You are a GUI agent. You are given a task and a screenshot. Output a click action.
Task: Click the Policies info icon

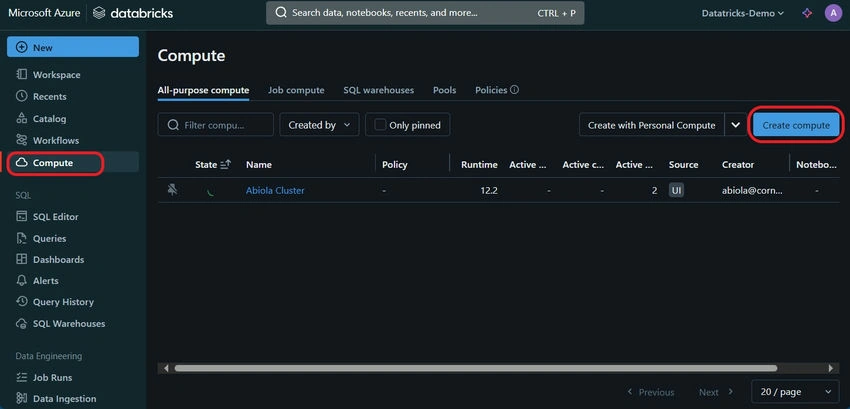(x=514, y=90)
